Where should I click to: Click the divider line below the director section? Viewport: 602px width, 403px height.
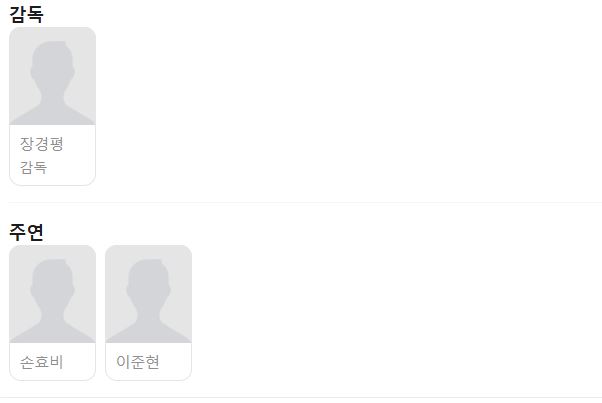pos(305,202)
